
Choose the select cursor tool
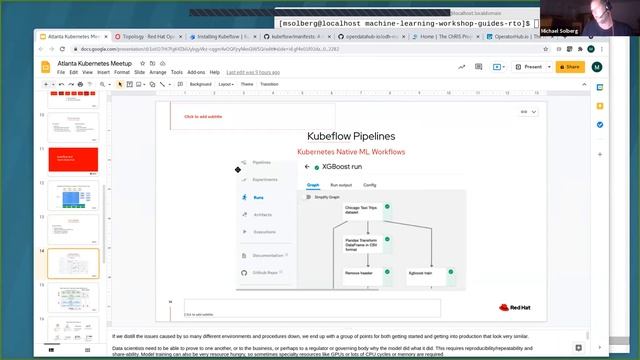120,84
